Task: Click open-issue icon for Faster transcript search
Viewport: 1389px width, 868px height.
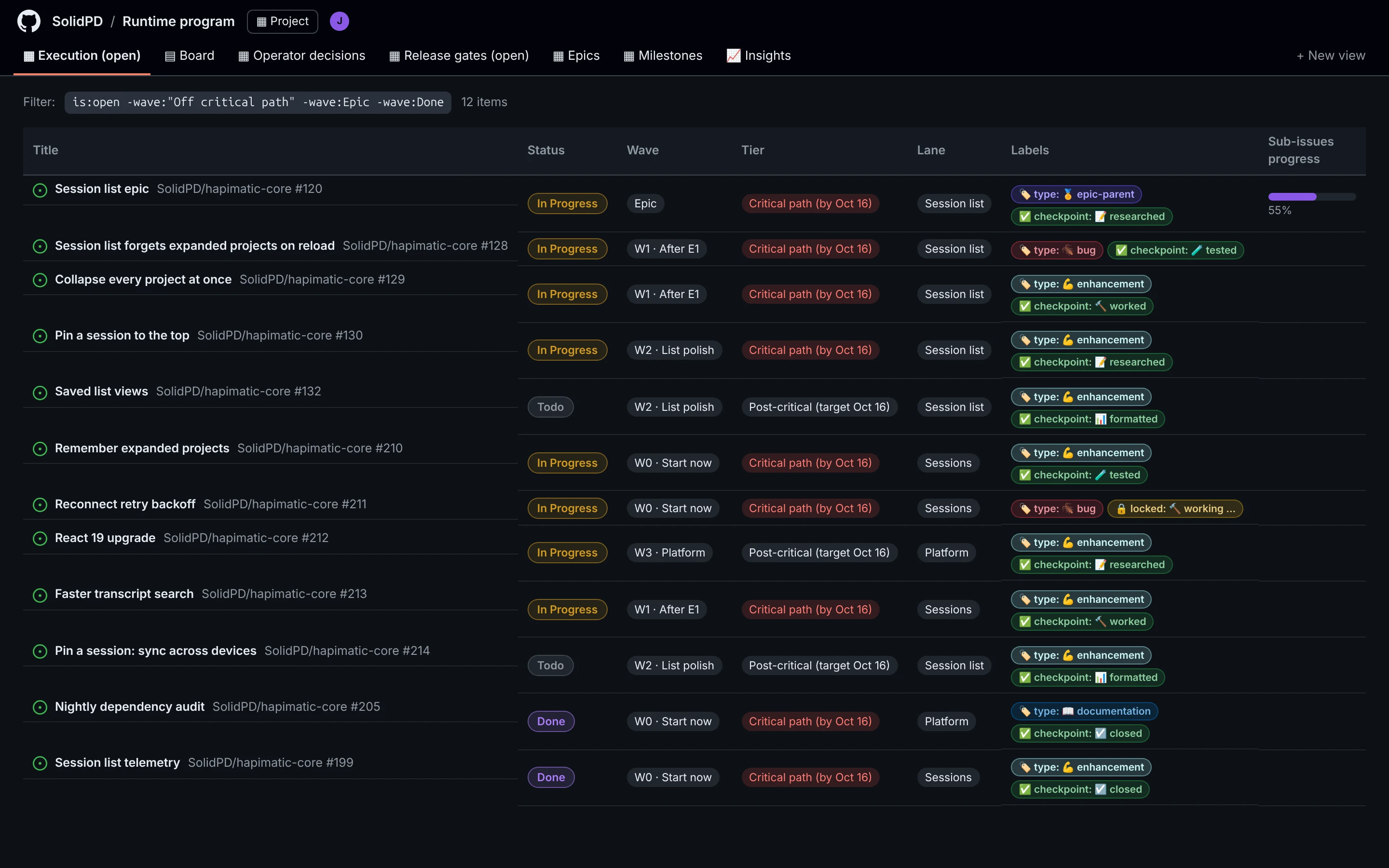Action: [x=40, y=595]
